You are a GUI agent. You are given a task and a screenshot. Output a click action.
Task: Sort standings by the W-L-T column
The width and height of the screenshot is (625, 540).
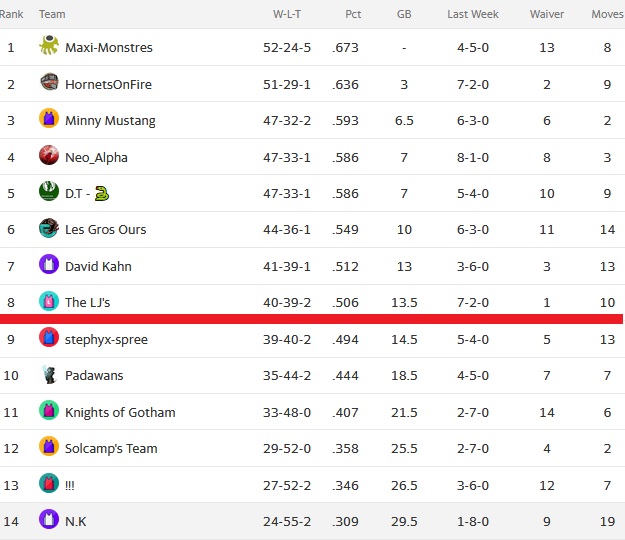point(287,14)
